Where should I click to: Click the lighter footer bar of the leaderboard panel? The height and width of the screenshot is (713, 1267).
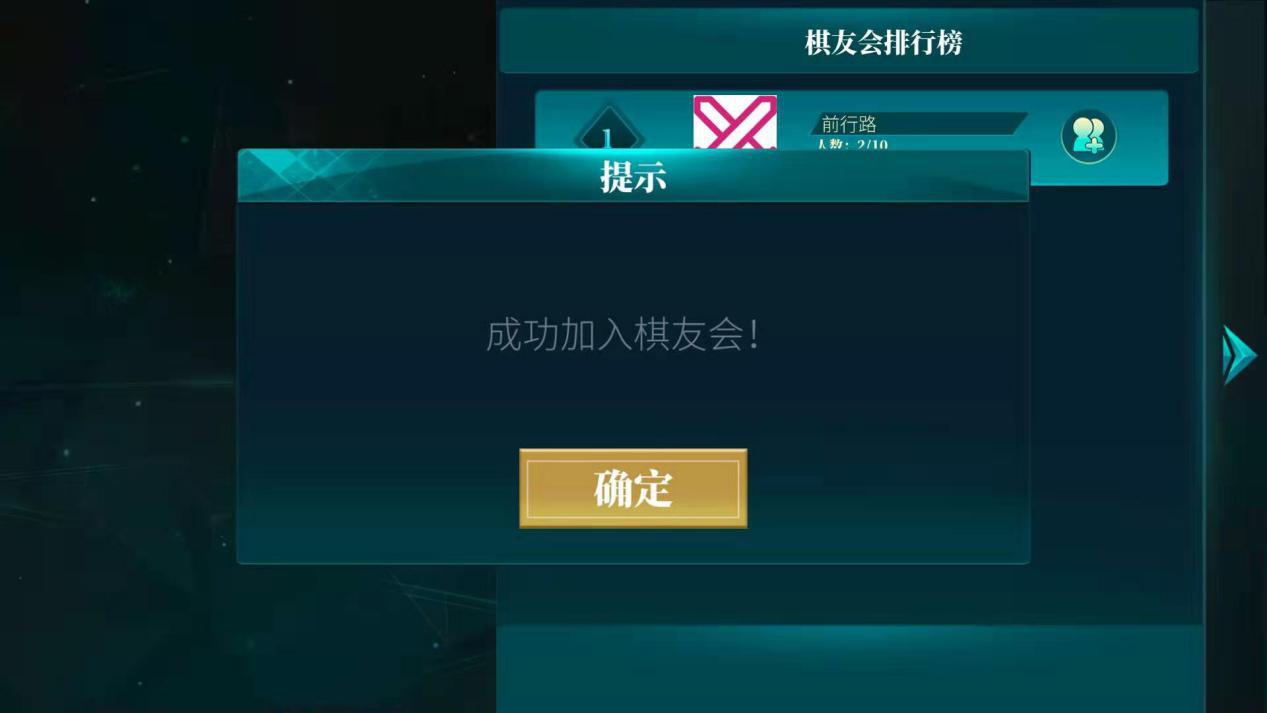850,668
